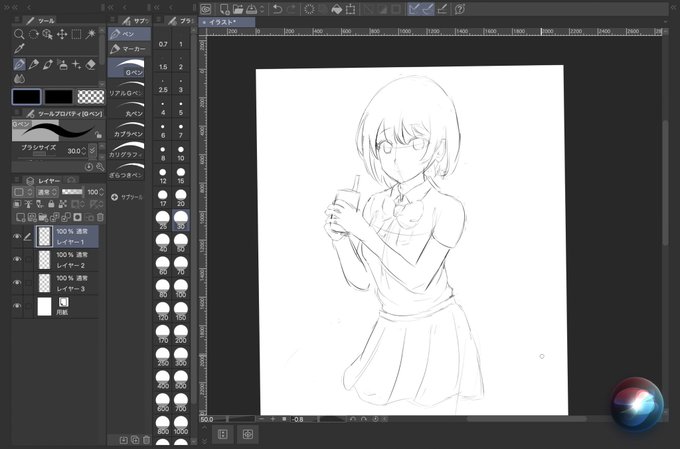The height and width of the screenshot is (449, 680).
Task: Select the リアルGペン sub tool
Action: pyautogui.click(x=127, y=88)
